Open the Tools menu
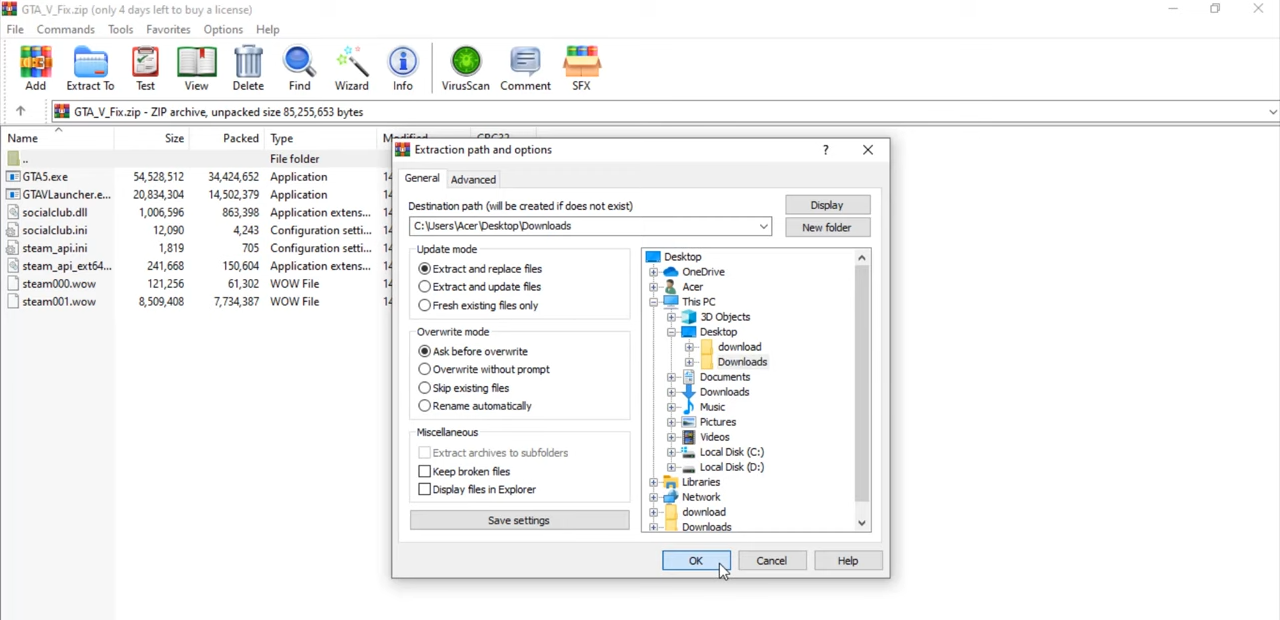 [121, 30]
